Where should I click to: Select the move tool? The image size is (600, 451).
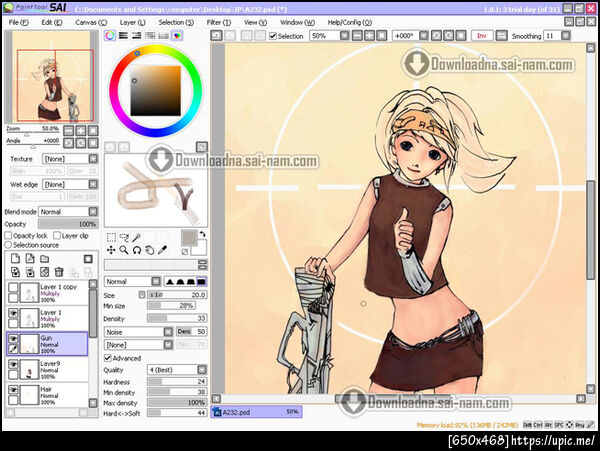(111, 250)
